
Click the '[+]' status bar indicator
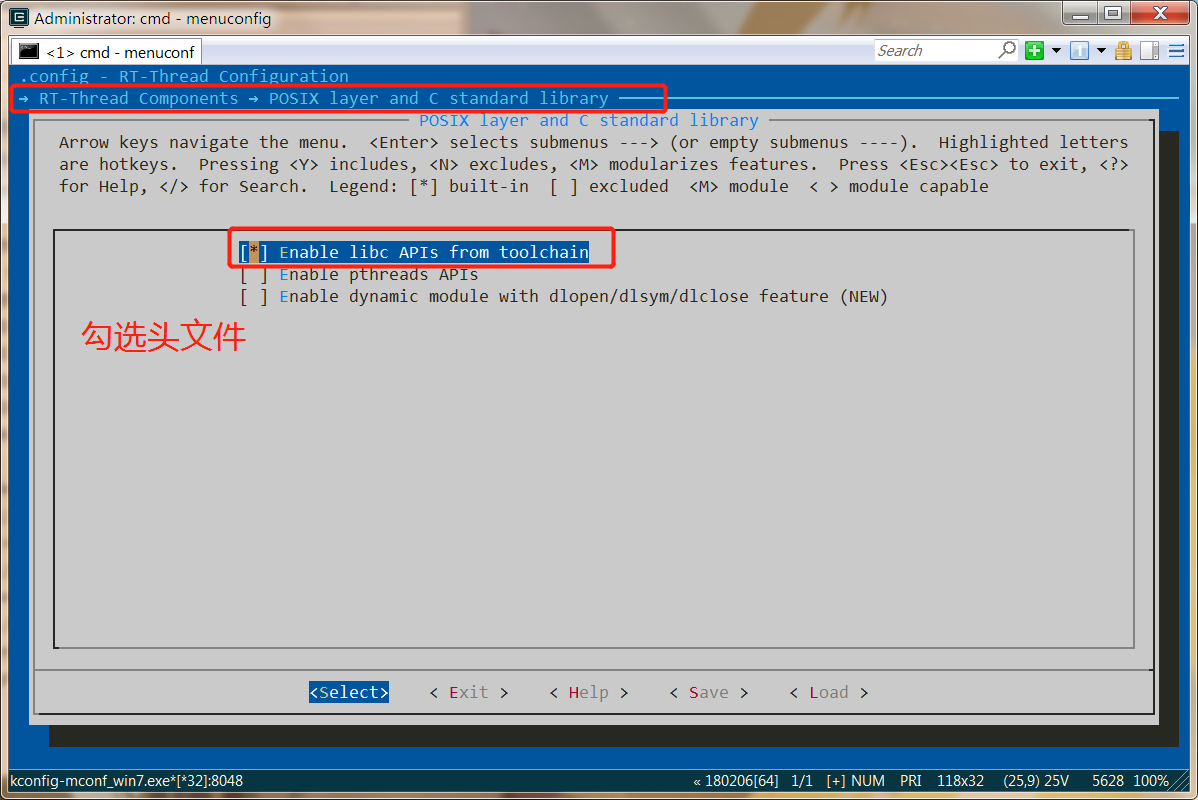836,781
